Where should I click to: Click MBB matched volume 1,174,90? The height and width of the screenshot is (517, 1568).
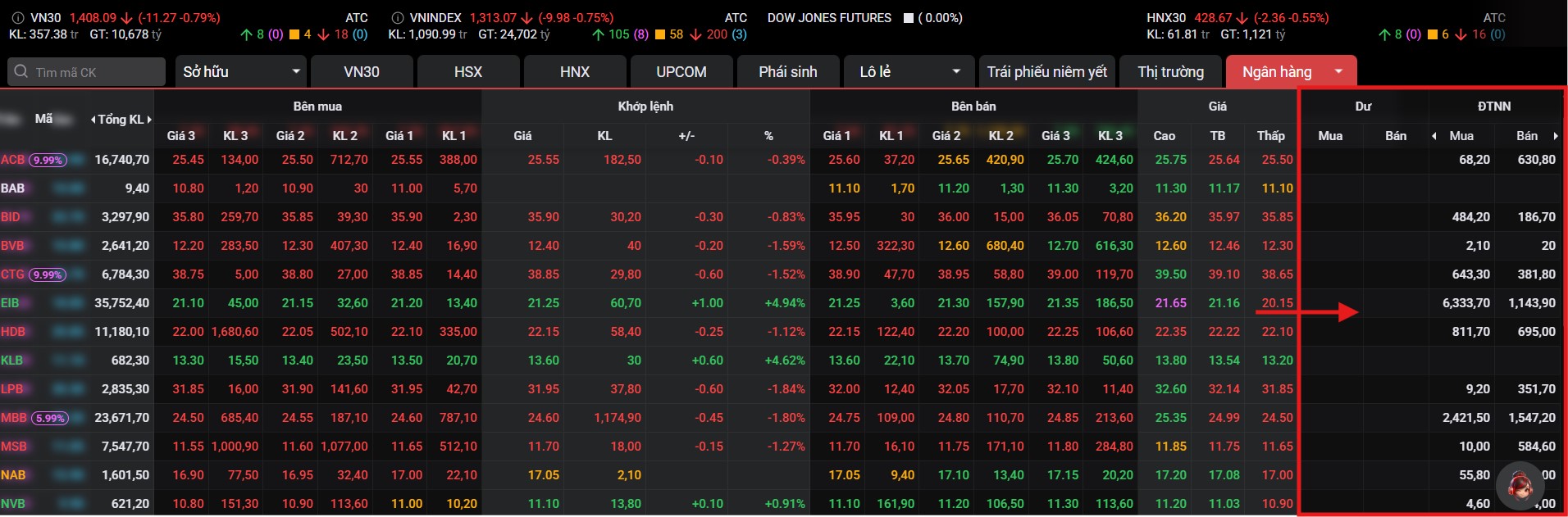(x=618, y=418)
